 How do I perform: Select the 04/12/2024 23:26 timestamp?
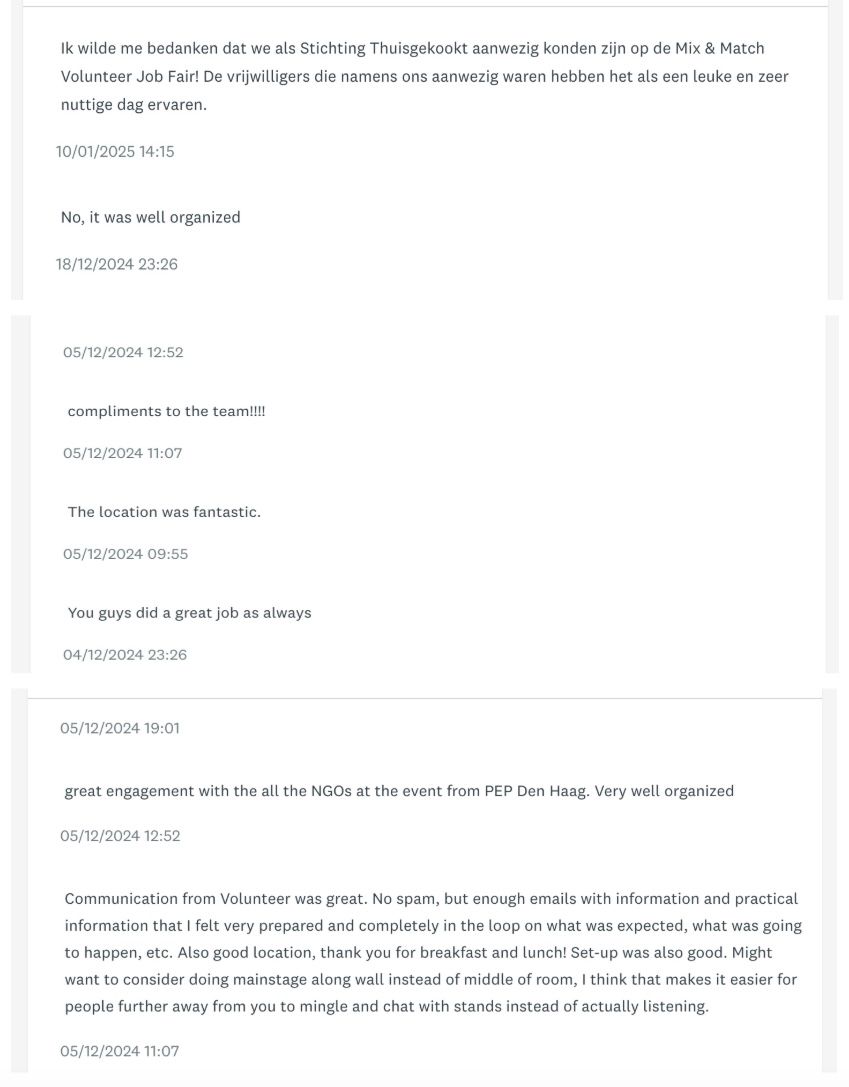(125, 655)
